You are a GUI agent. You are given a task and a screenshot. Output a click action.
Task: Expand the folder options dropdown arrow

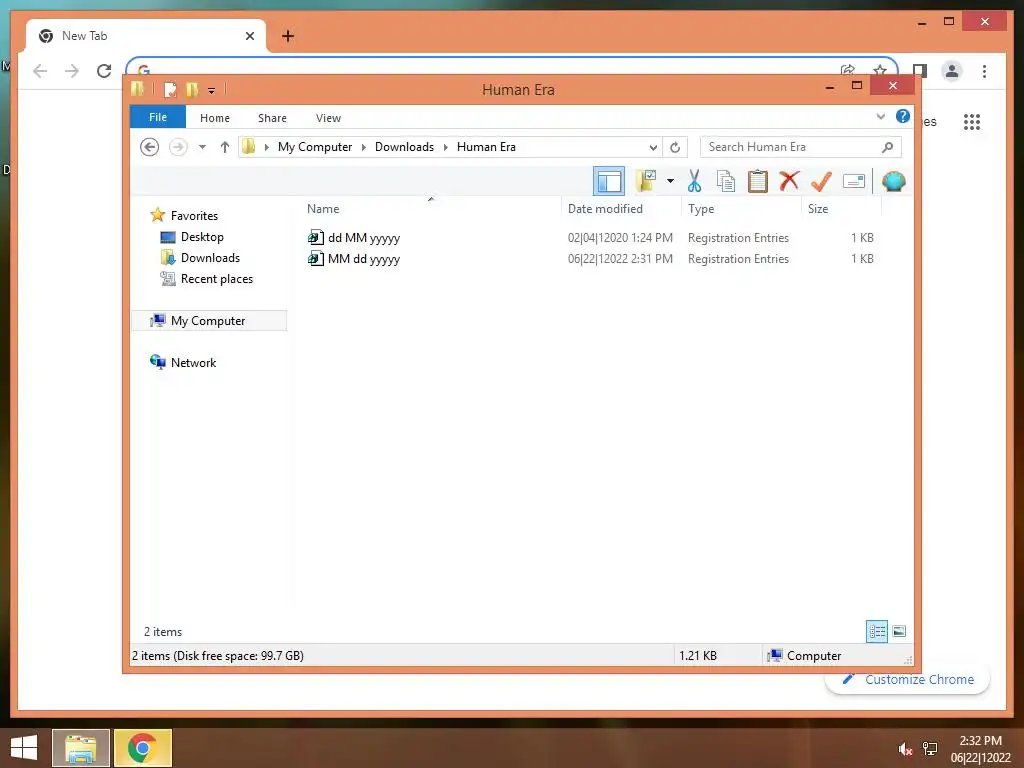coord(670,181)
